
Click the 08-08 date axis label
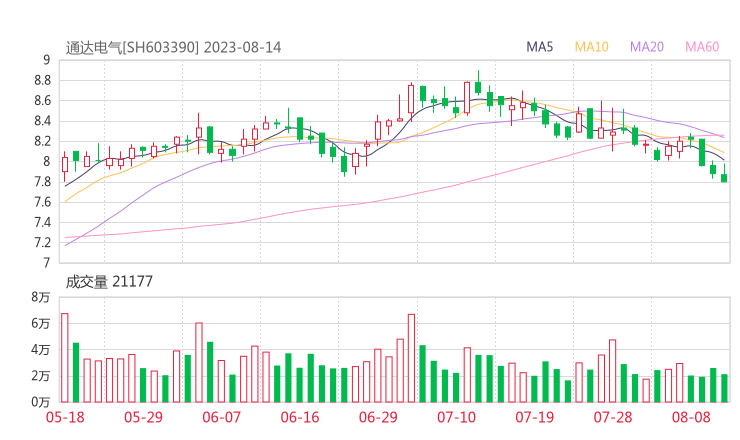[x=691, y=417]
